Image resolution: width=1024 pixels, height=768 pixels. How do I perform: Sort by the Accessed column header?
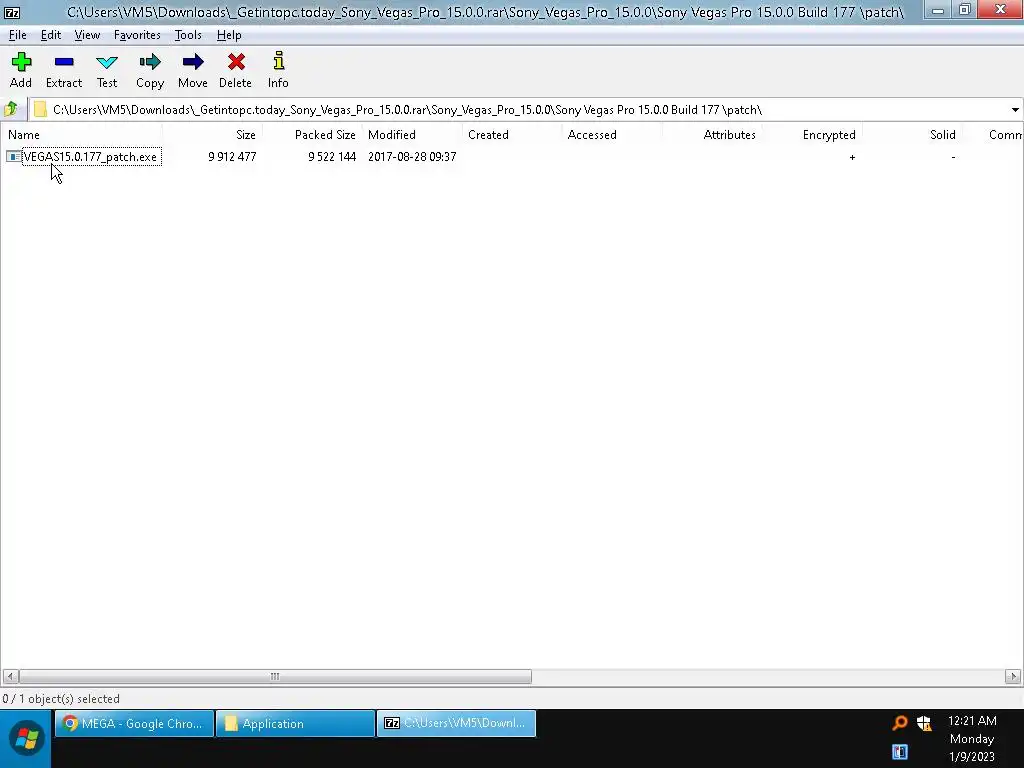pyautogui.click(x=612, y=135)
